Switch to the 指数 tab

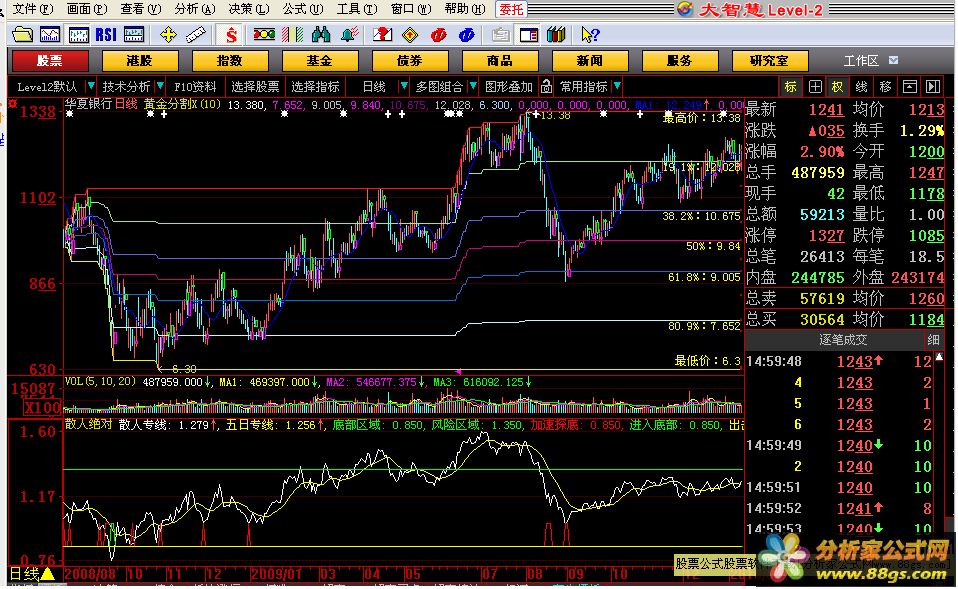pyautogui.click(x=230, y=60)
